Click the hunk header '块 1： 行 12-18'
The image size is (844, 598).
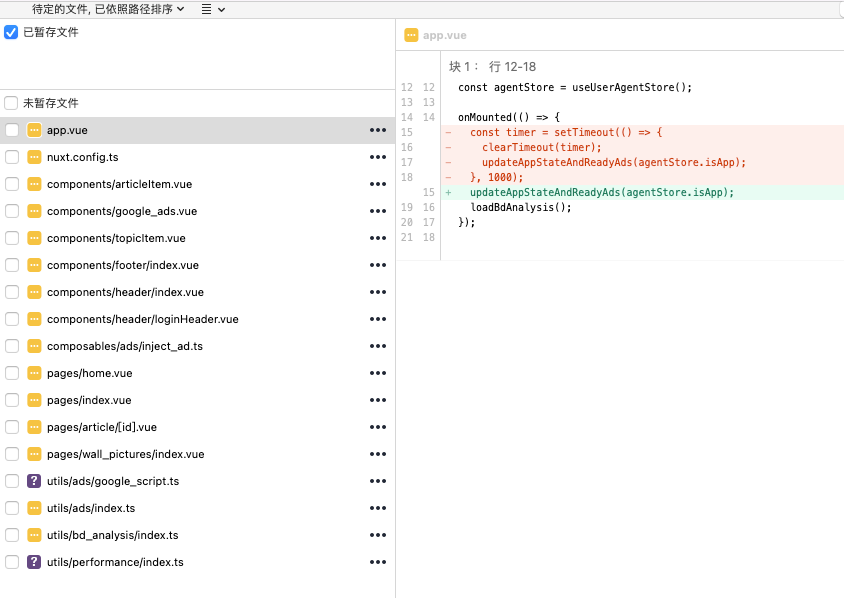coord(493,67)
